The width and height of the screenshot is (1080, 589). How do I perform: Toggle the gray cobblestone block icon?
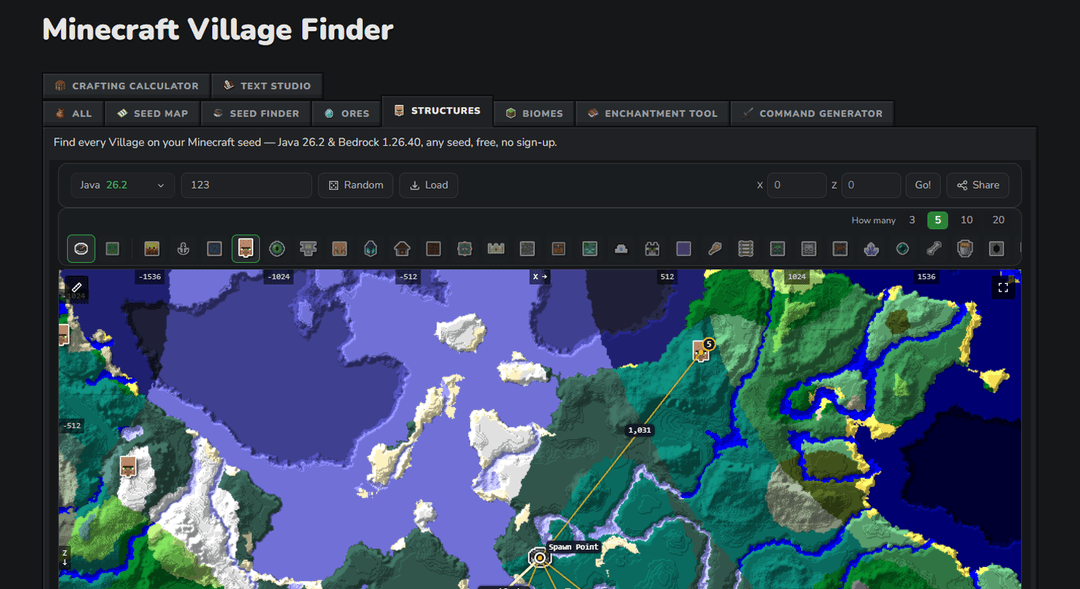coord(528,249)
